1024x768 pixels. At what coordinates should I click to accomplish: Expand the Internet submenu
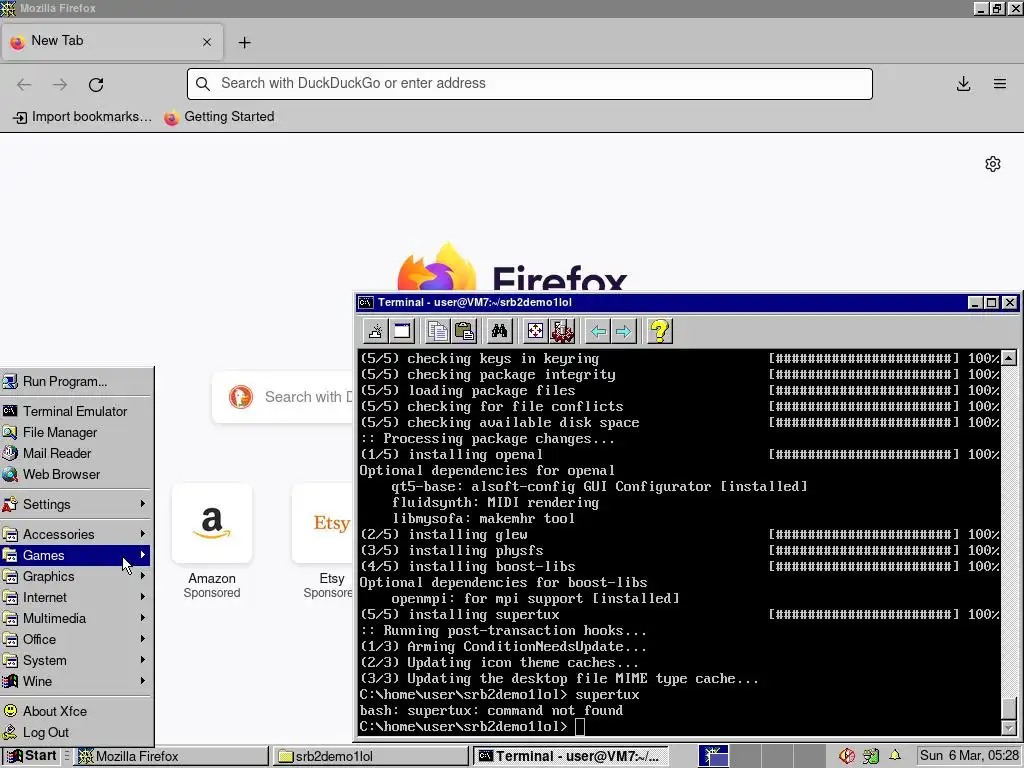(x=76, y=597)
